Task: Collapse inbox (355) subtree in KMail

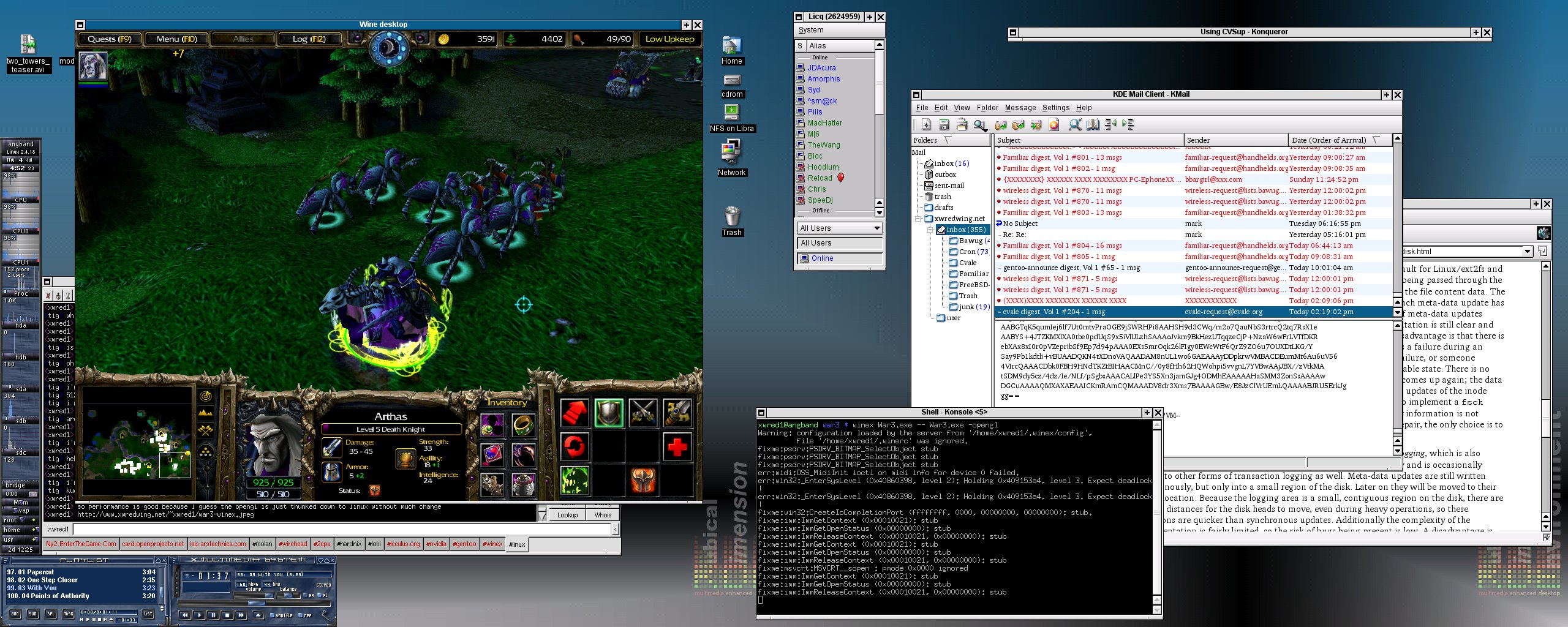Action: tap(930, 230)
